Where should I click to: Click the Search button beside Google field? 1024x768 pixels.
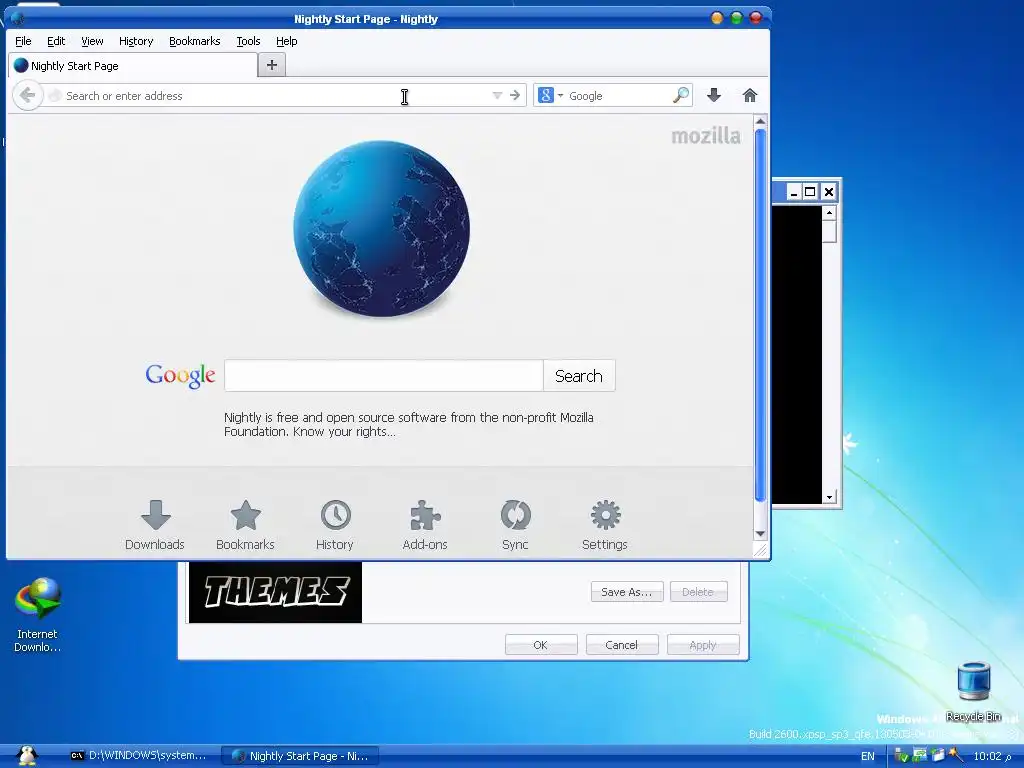[579, 376]
